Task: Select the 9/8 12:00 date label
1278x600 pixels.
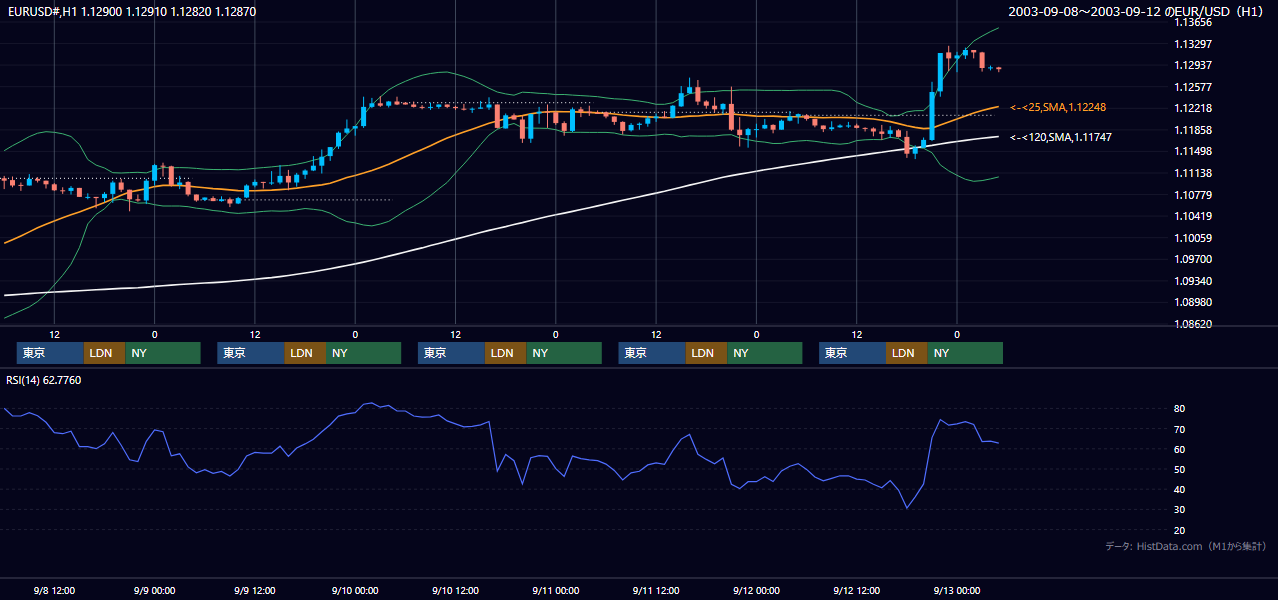Action: [54, 590]
